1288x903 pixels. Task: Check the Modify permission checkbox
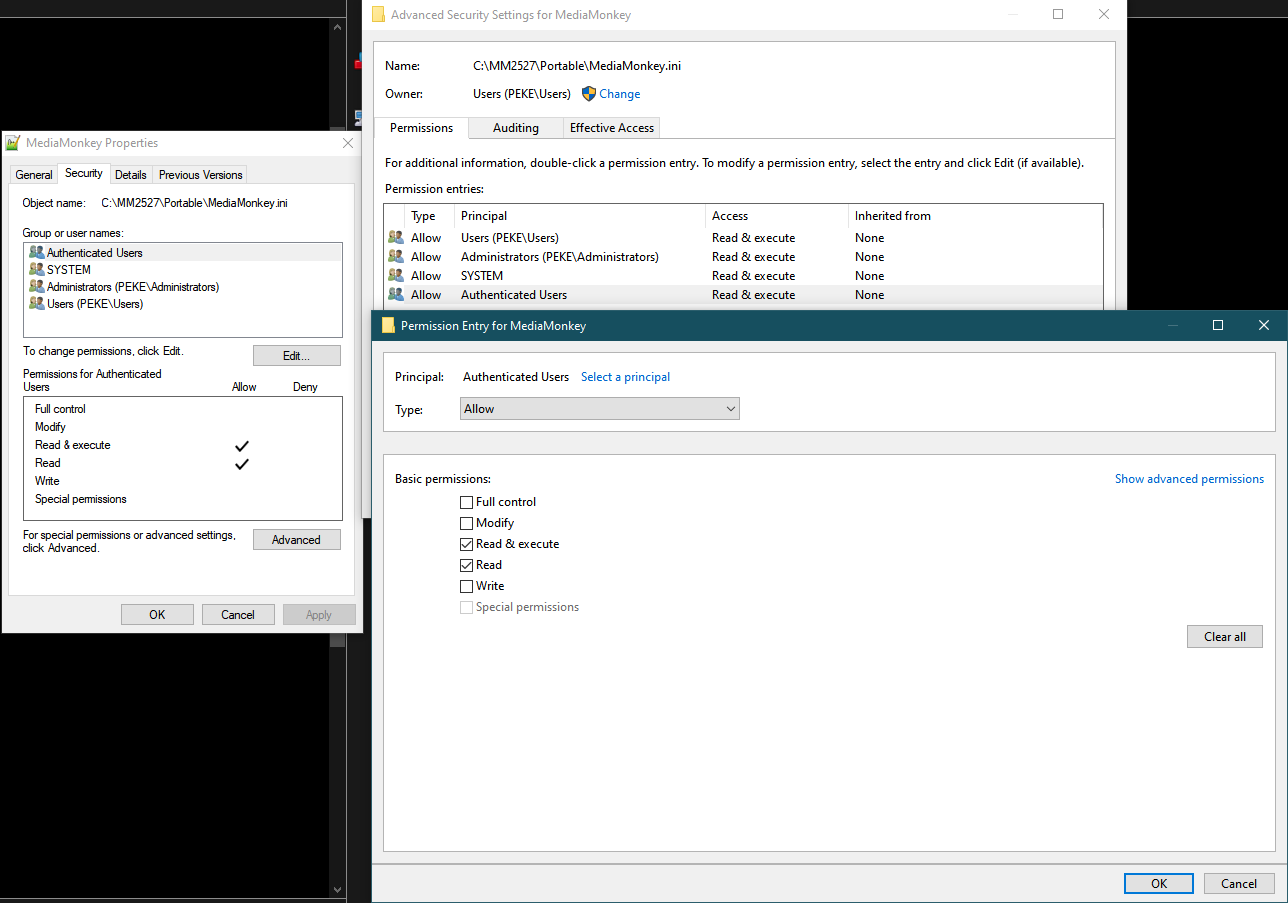pos(466,523)
